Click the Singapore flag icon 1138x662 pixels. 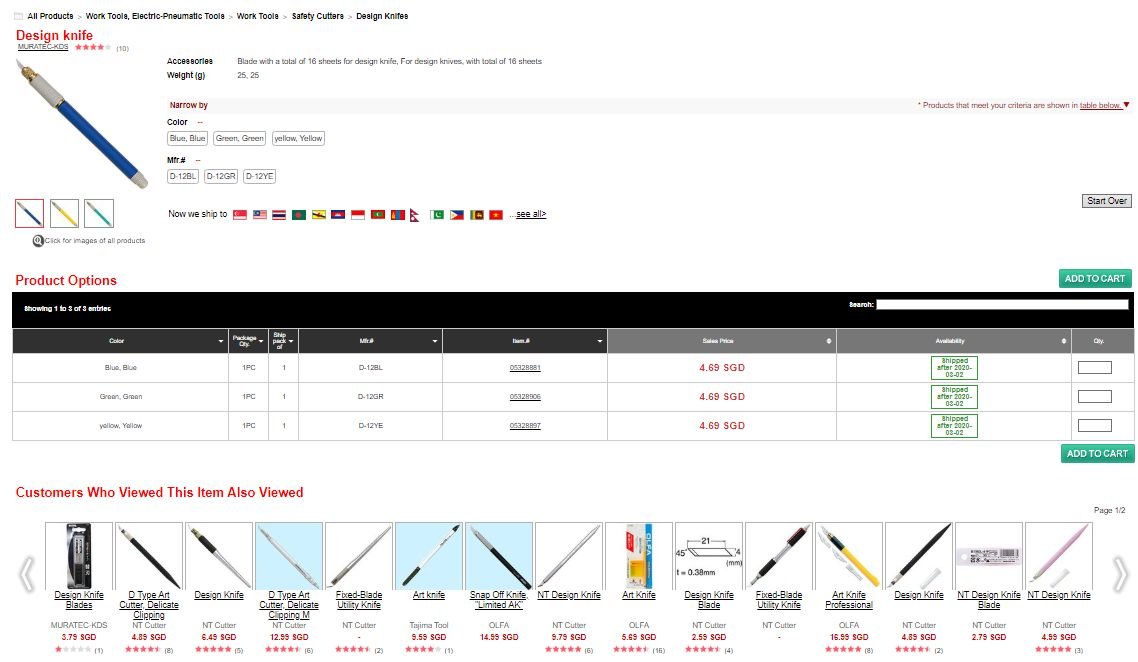(240, 215)
